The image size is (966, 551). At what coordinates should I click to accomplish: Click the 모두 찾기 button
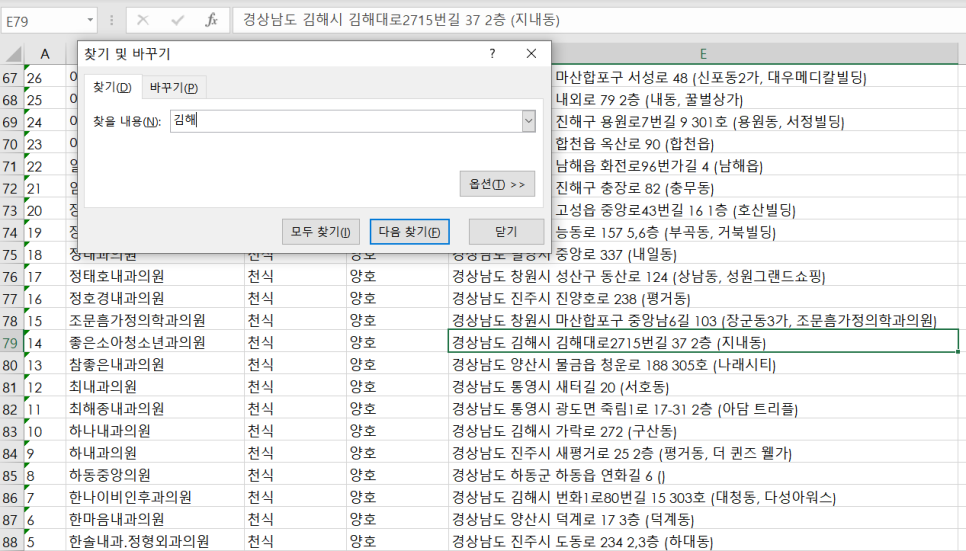pyautogui.click(x=321, y=232)
